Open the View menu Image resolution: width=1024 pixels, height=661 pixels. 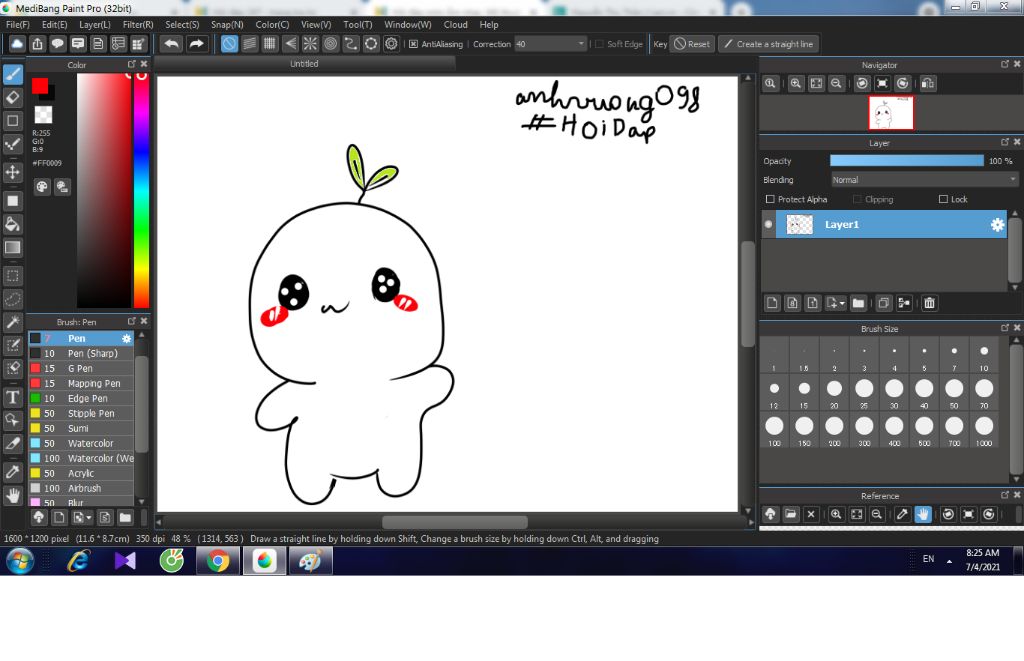point(316,24)
